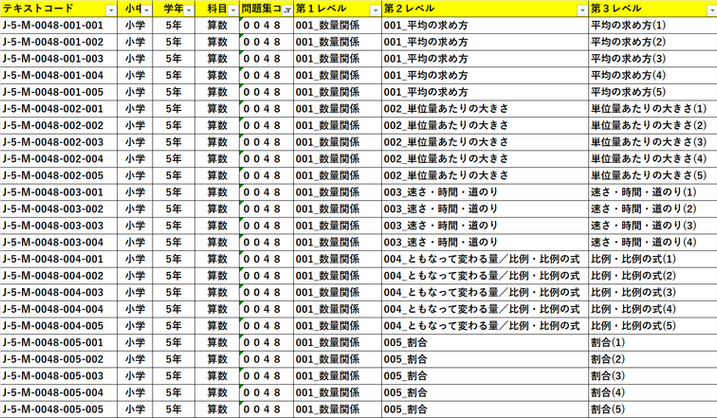Open the テキストコード column filter dropdown
Viewport: 717px width, 418px height.
[111, 10]
